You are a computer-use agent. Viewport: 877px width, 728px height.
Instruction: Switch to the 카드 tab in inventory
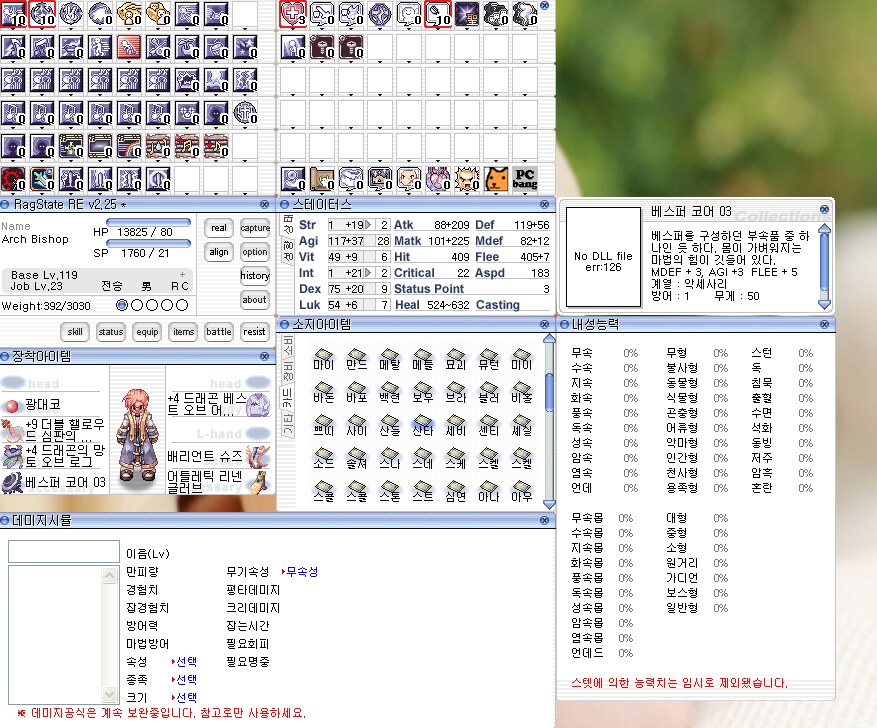tap(290, 395)
